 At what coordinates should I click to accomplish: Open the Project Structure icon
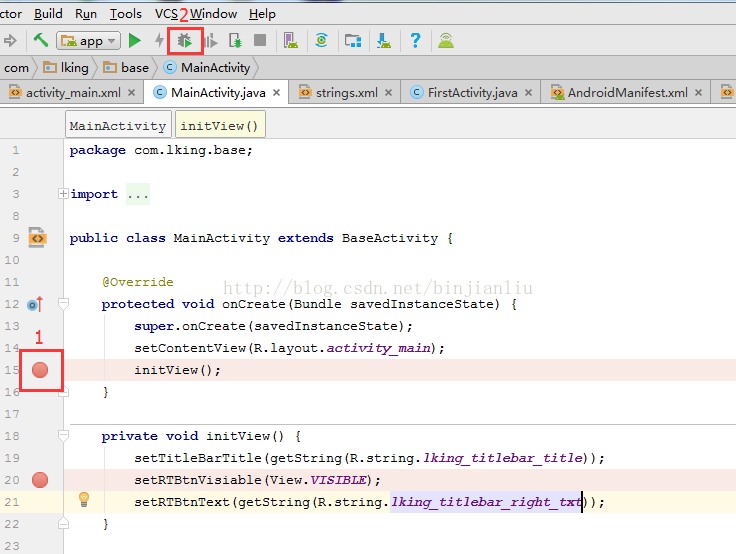[353, 41]
